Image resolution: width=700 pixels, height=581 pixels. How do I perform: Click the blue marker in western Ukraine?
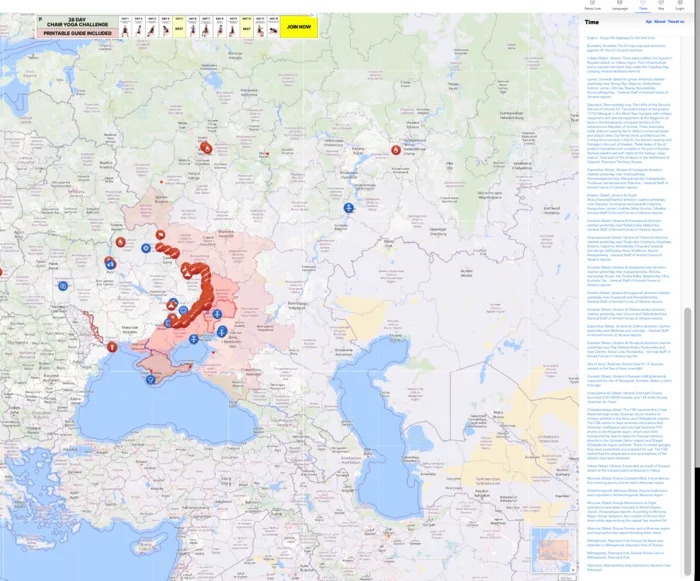pos(63,286)
